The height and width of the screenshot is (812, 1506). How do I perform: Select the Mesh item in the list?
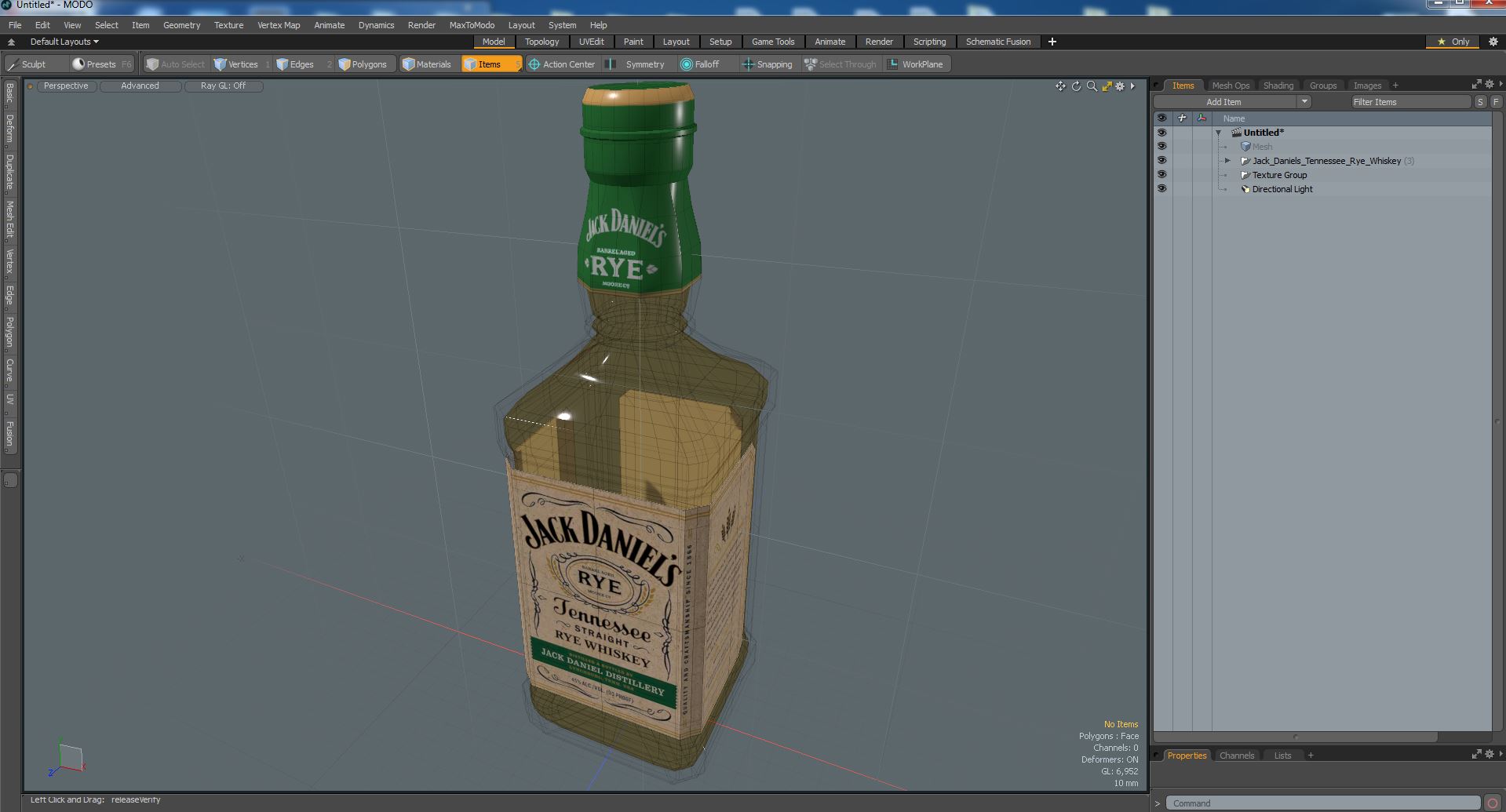coord(1262,147)
